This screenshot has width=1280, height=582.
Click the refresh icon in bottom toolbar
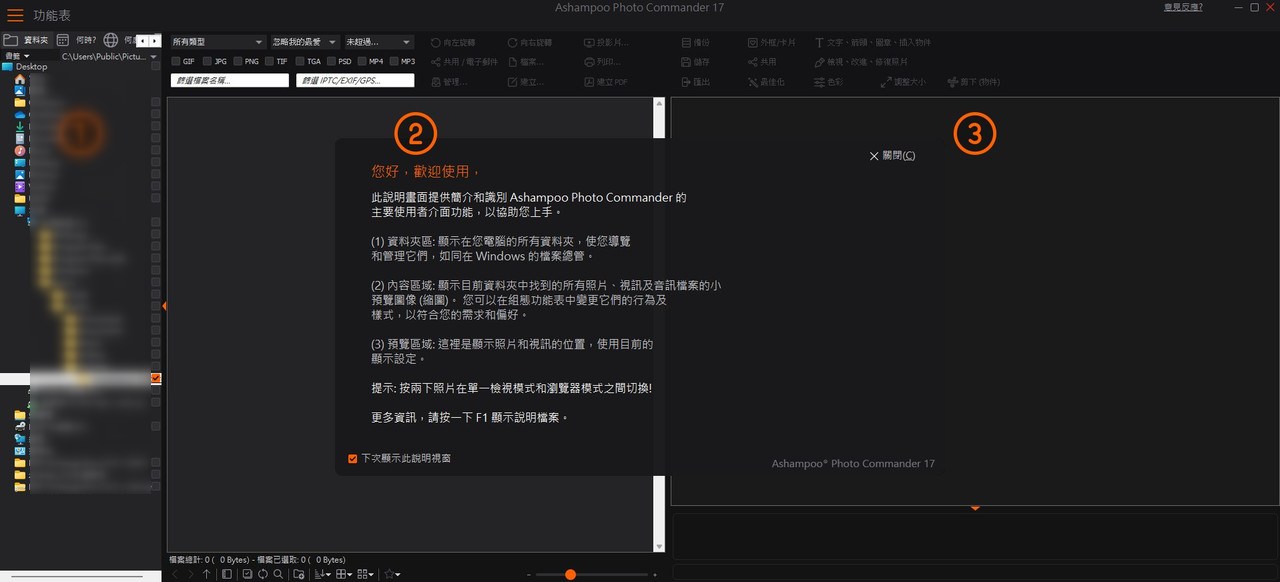tap(262, 574)
